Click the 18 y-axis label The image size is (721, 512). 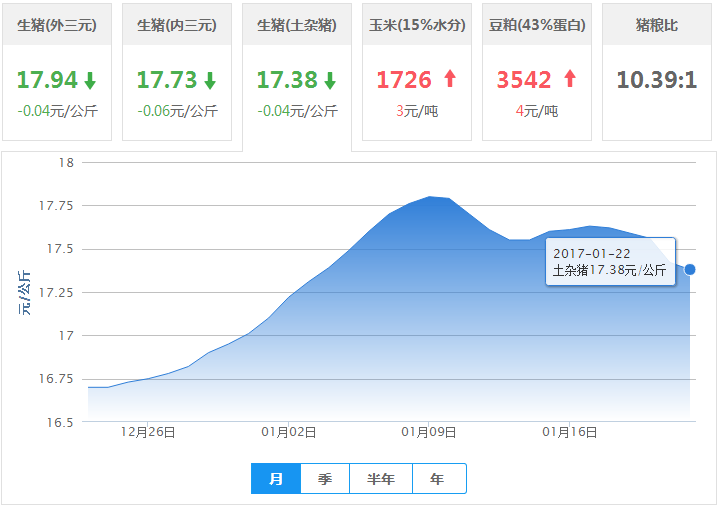66,162
